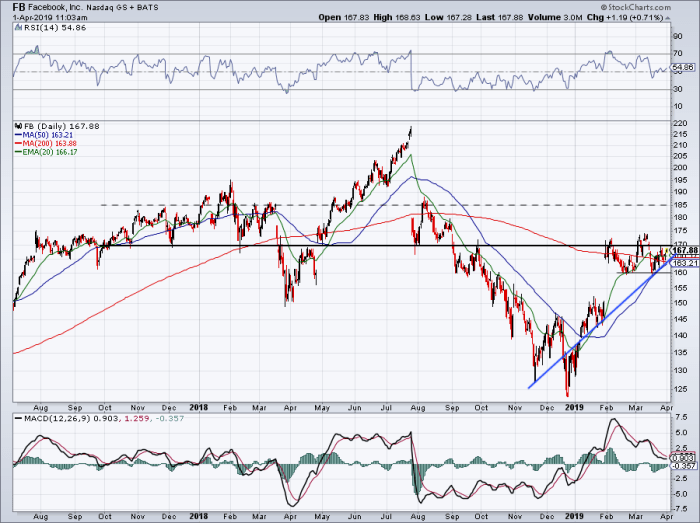Screen dimensions: 700x523
Task: Click the Last 167.88 value in header
Action: pos(499,17)
